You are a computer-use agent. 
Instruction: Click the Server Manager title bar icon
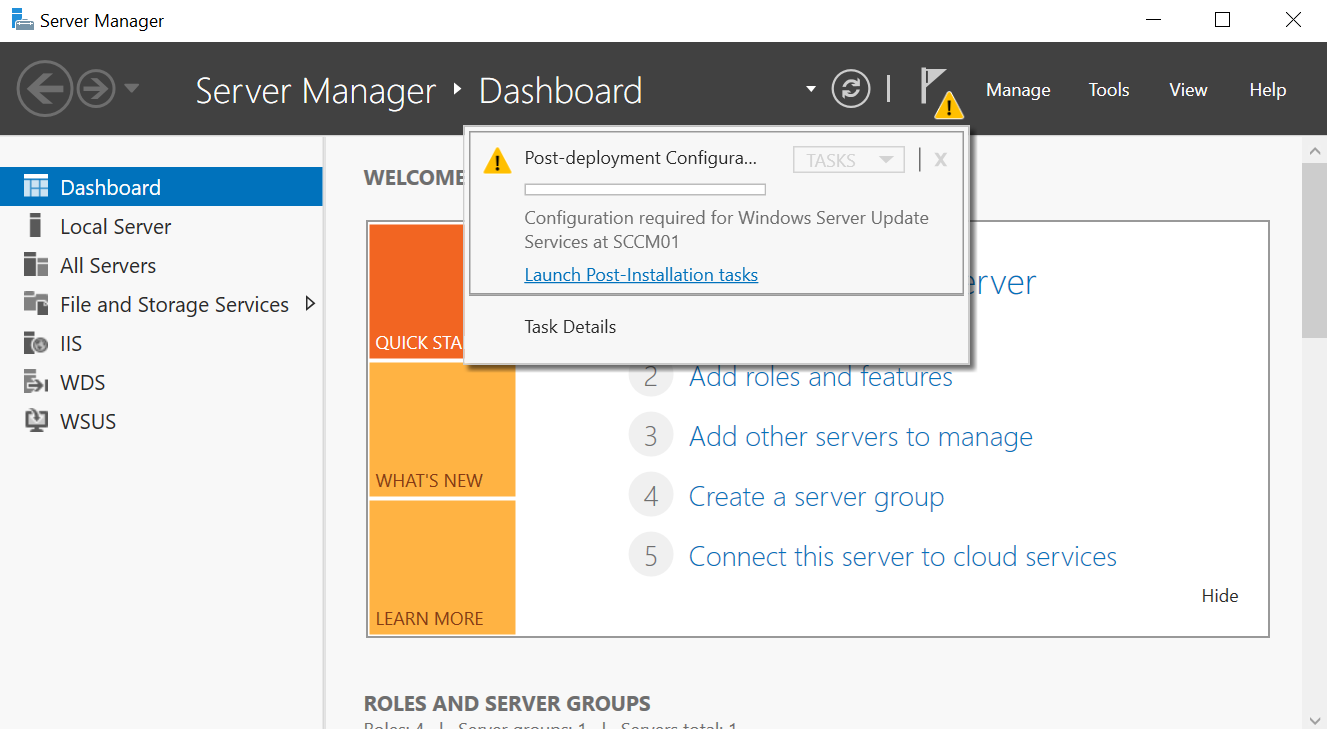pyautogui.click(x=22, y=20)
